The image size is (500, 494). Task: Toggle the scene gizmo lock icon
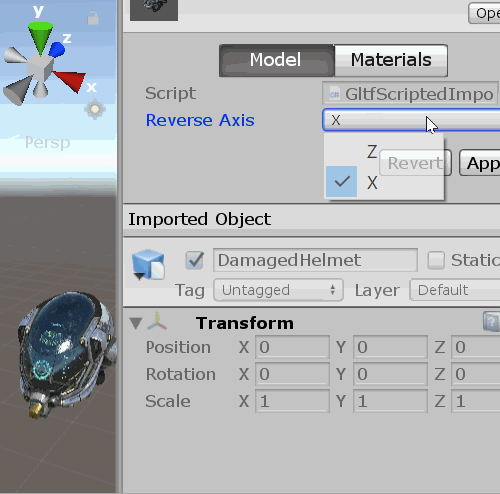coord(93,18)
